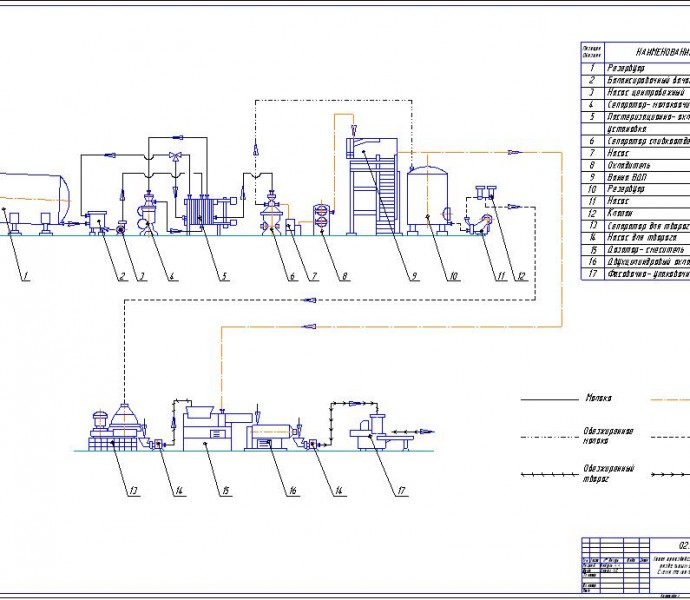This screenshot has width=690, height=600.
Task: Click the balancing tank symbol numbered 2
Action: (96, 221)
